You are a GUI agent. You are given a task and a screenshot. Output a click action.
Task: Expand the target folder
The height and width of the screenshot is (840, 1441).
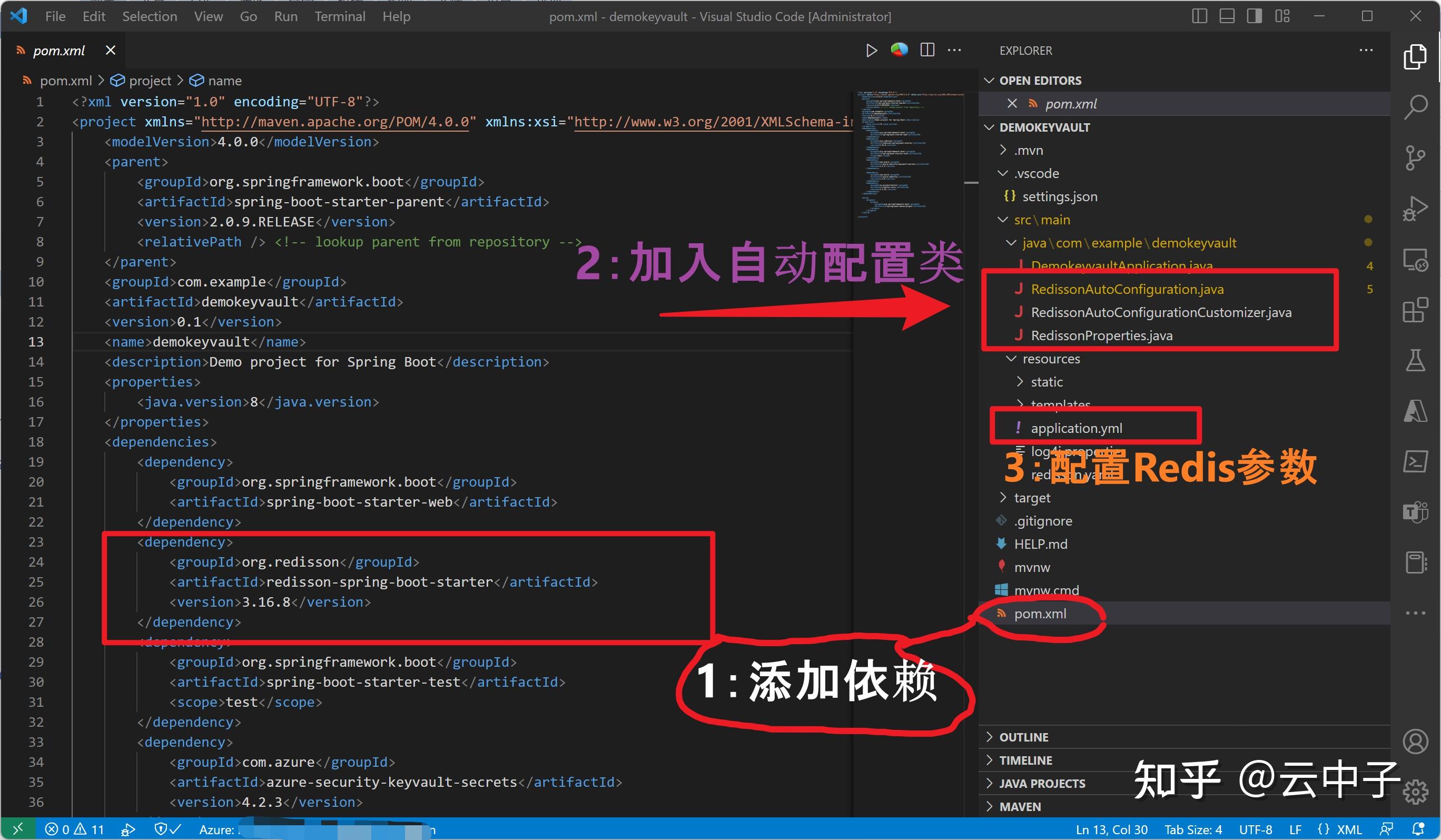[x=1003, y=498]
